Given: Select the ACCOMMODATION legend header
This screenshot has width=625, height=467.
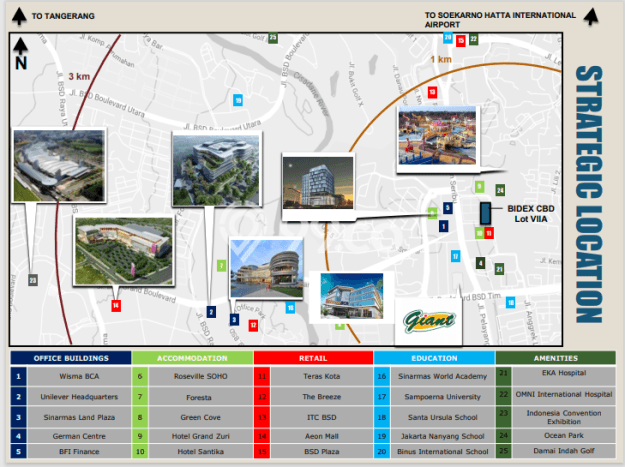Looking at the screenshot, I should (192, 358).
